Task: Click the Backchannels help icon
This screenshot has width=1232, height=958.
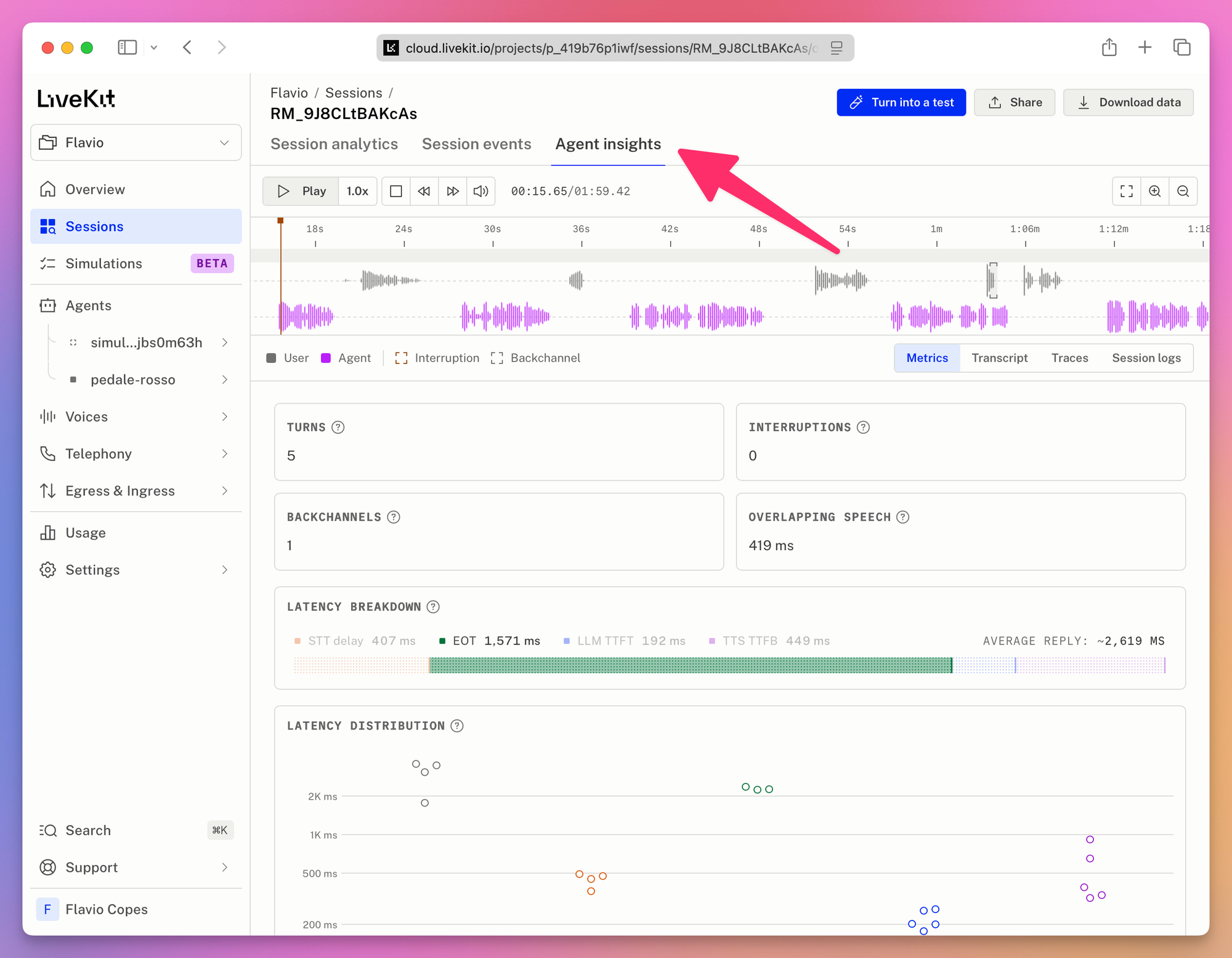Action: coord(393,518)
